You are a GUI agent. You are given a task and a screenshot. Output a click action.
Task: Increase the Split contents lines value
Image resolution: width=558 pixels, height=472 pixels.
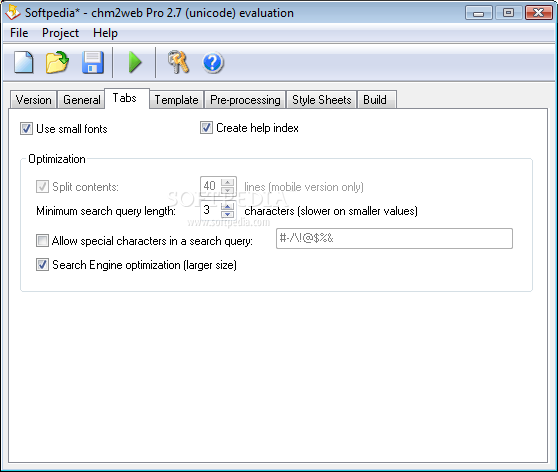coord(227,182)
